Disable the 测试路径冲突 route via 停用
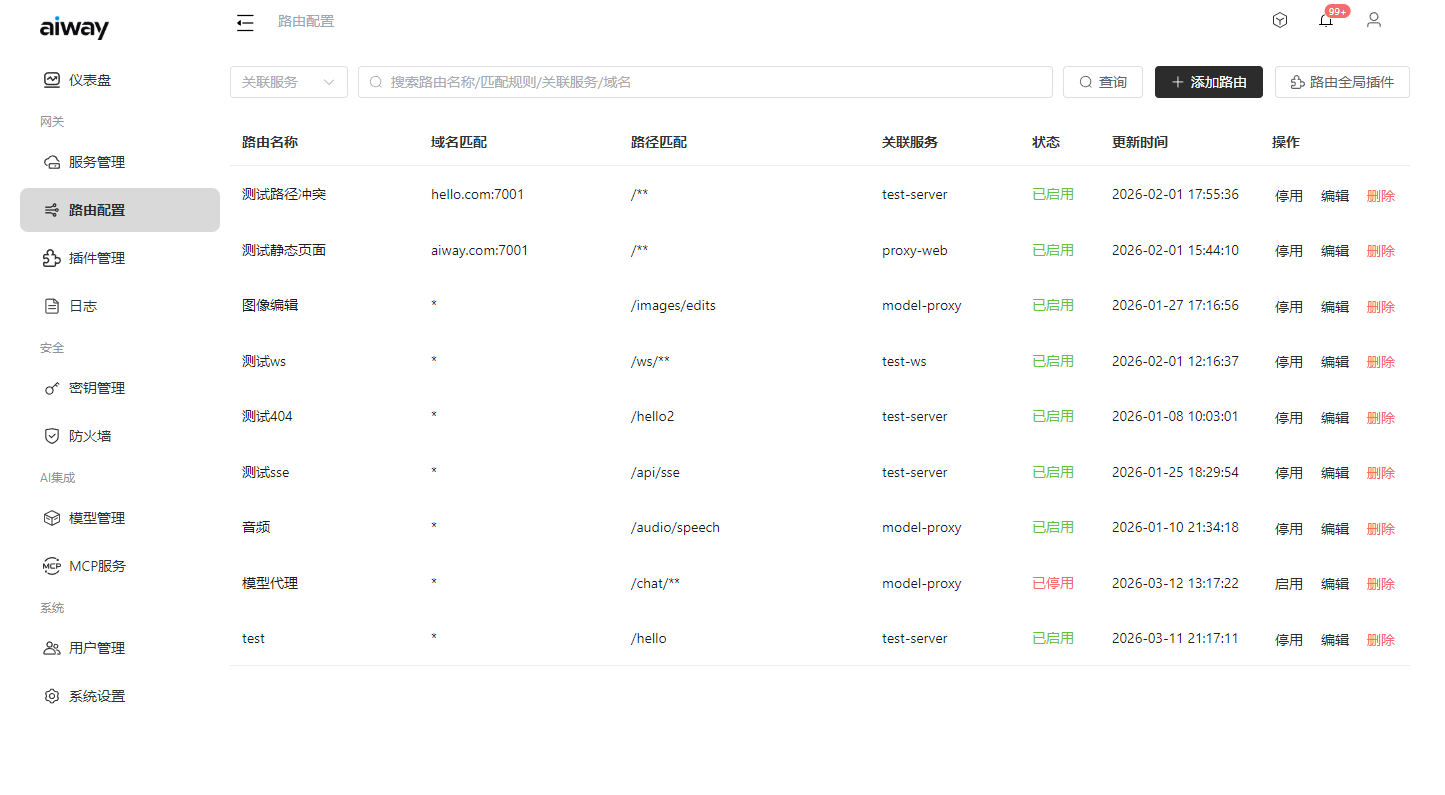Image resolution: width=1445 pixels, height=795 pixels. pos(1288,196)
